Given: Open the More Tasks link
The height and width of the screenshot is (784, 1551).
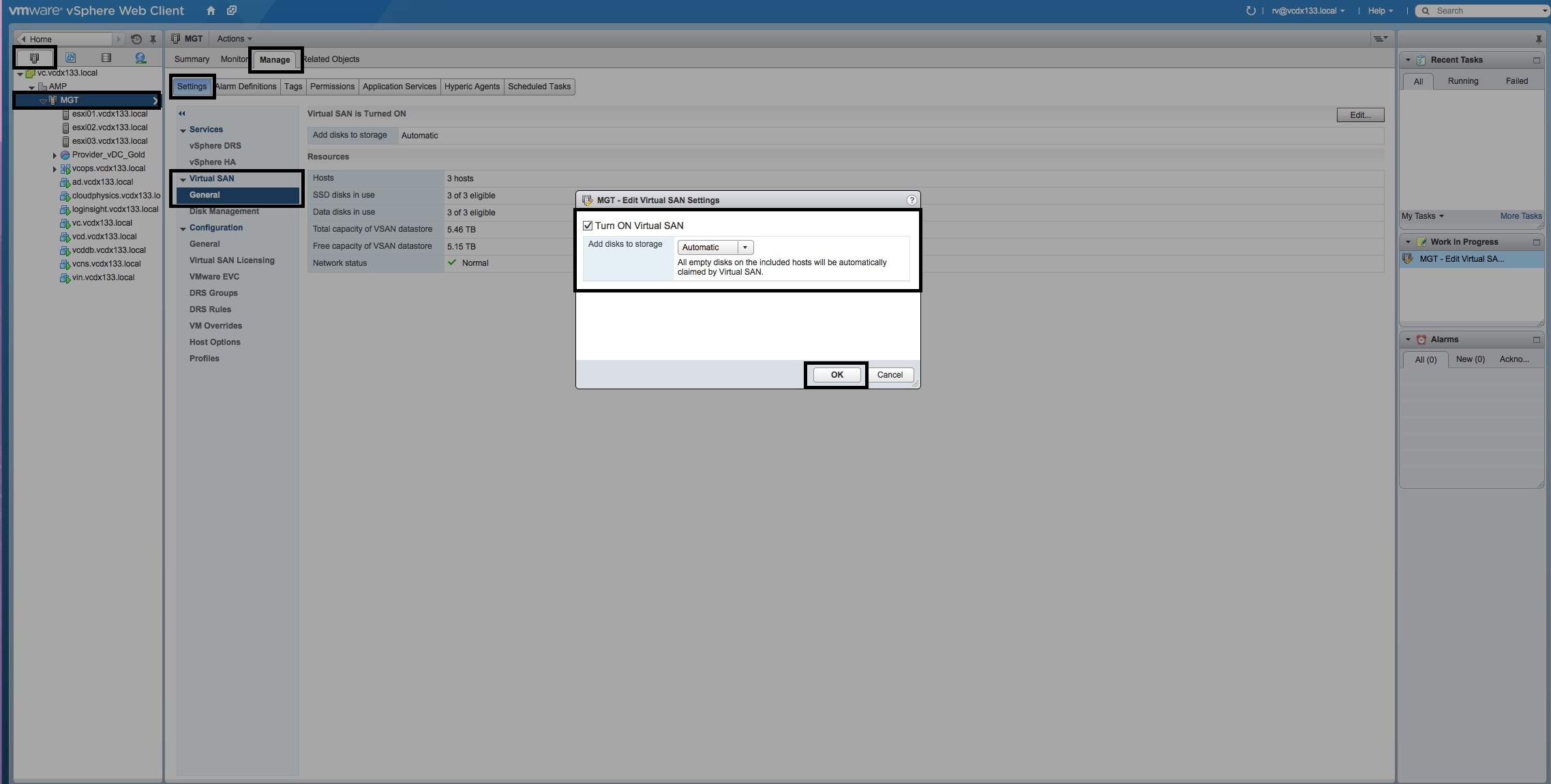Looking at the screenshot, I should (1520, 216).
